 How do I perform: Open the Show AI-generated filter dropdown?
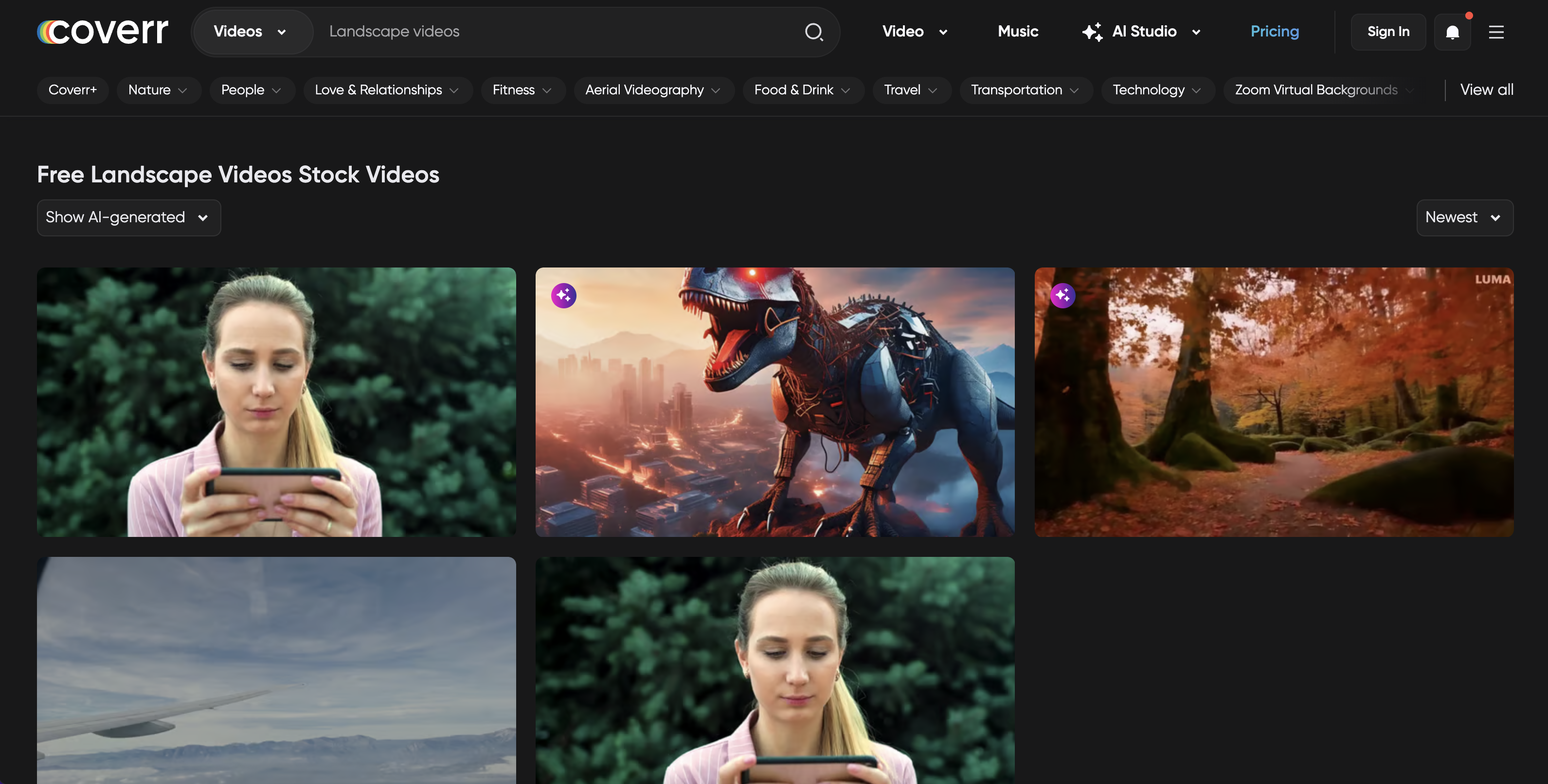coord(128,217)
